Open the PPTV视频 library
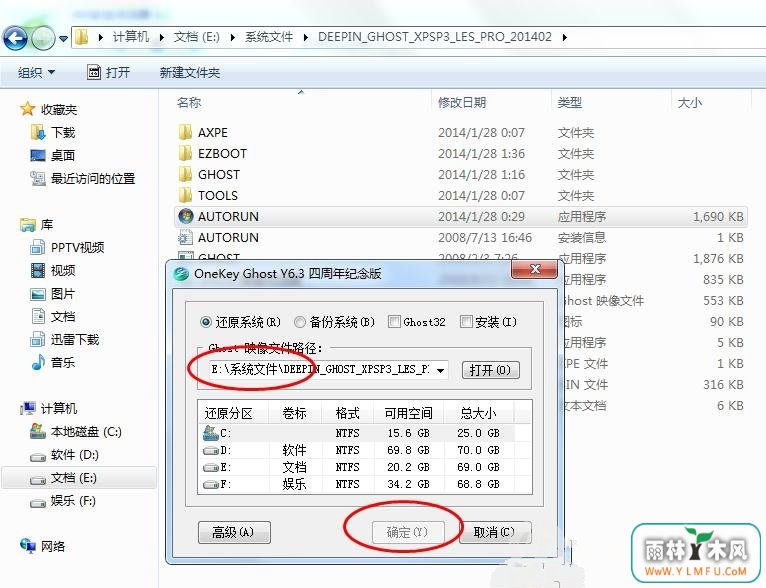 click(67, 248)
